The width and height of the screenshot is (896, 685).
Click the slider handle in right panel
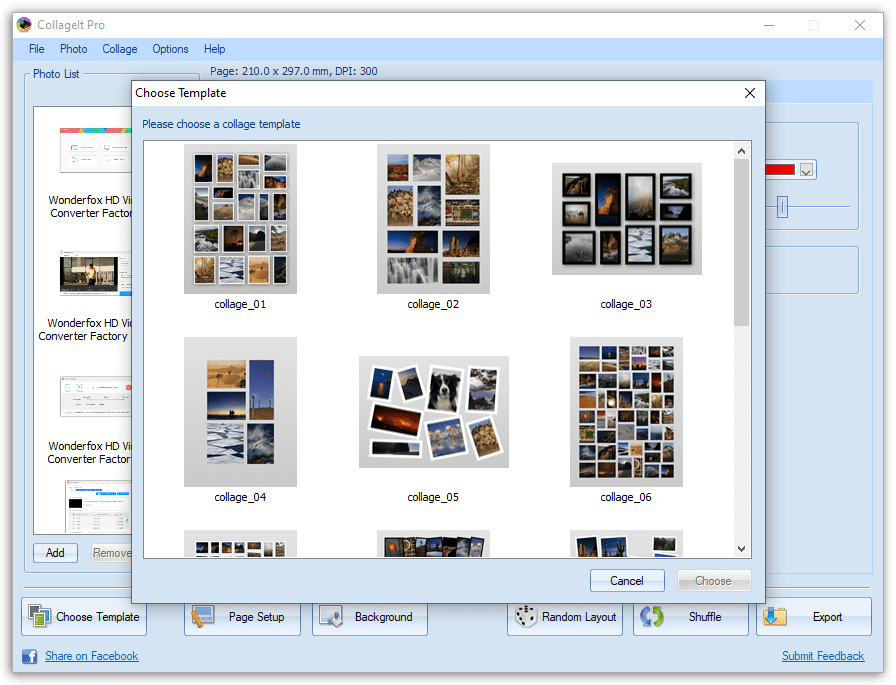click(x=782, y=207)
